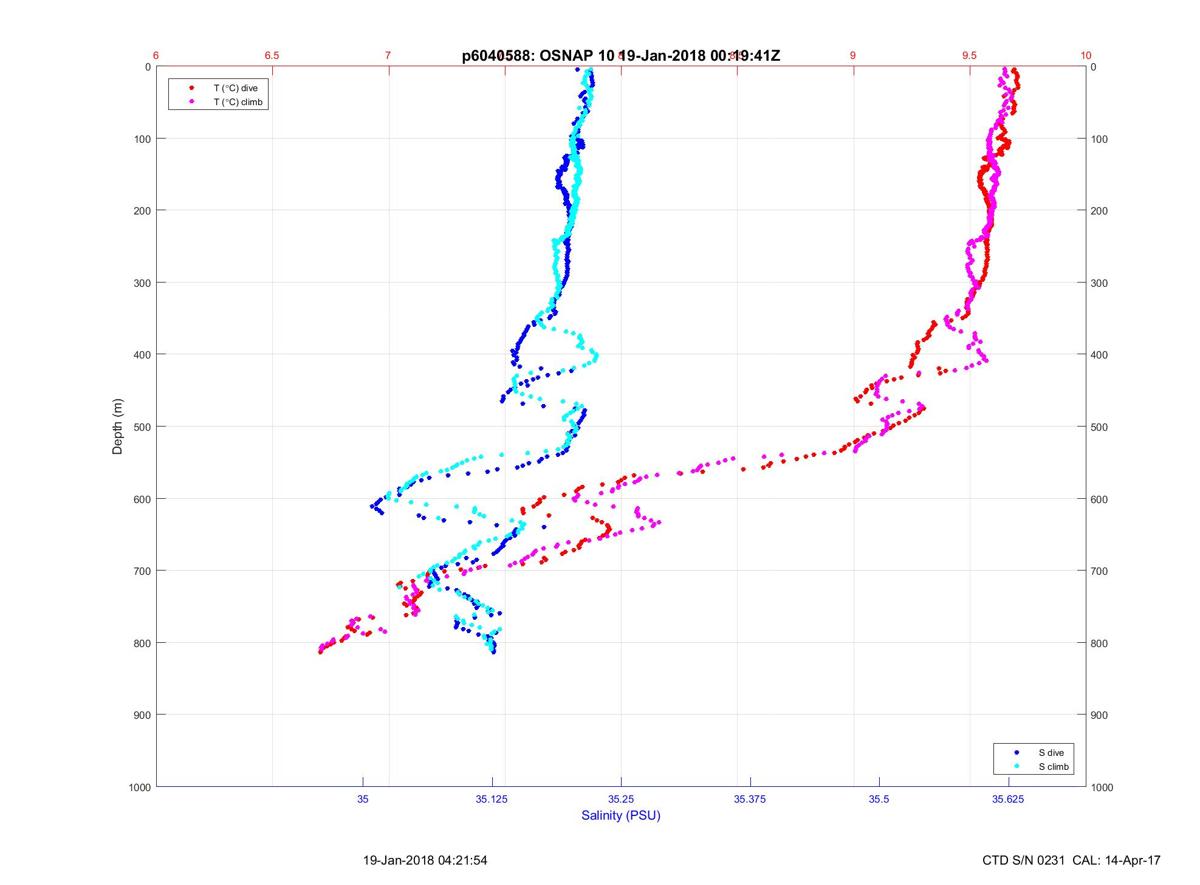The image size is (1200, 885).
Task: Click the cyan marker for S climb legend
Action: pos(1016,766)
